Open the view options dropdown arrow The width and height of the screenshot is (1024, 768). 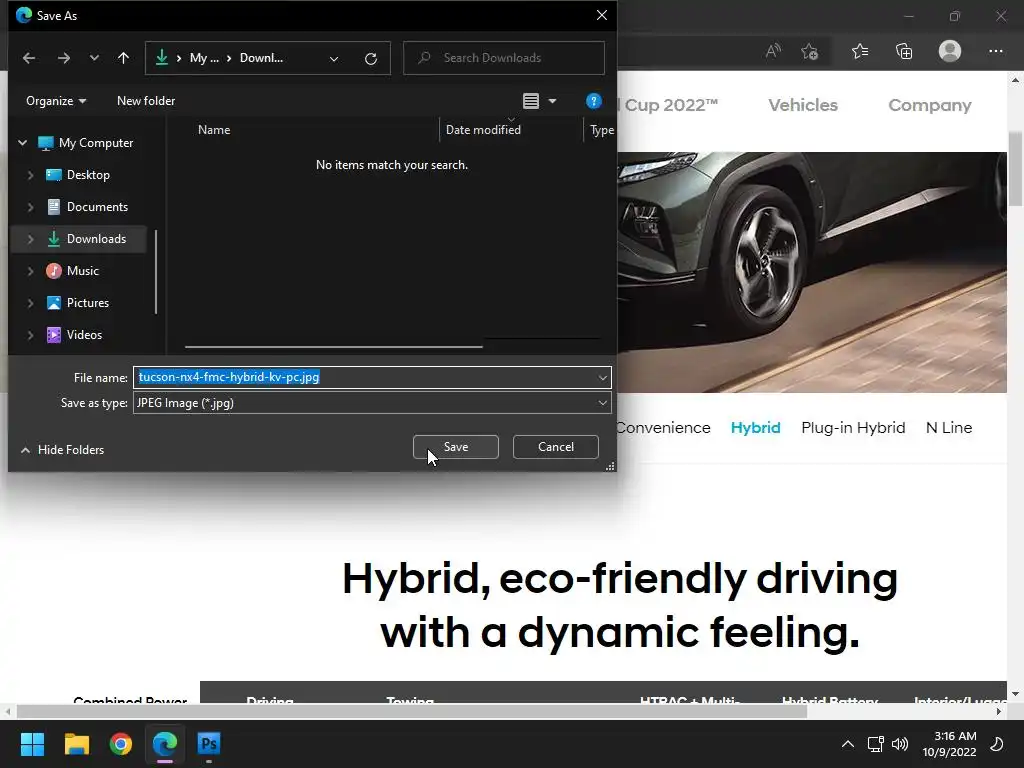[552, 101]
